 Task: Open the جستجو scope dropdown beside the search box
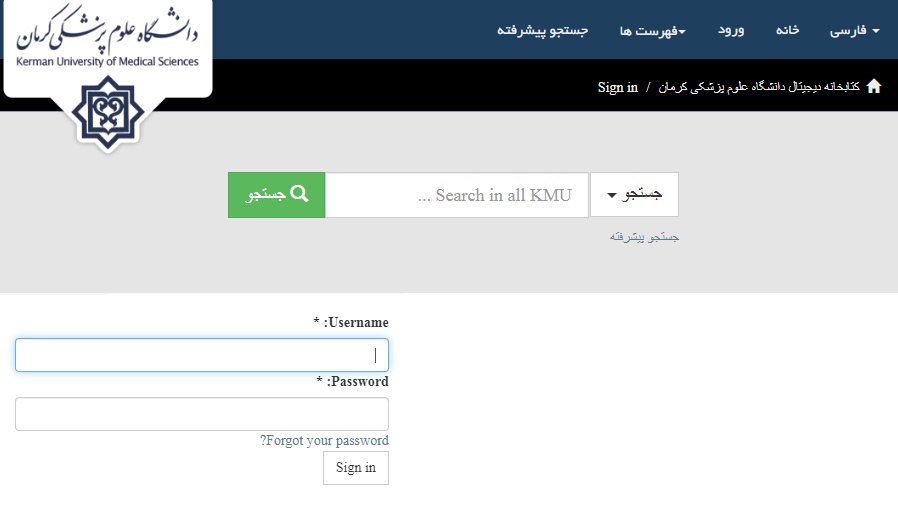634,195
